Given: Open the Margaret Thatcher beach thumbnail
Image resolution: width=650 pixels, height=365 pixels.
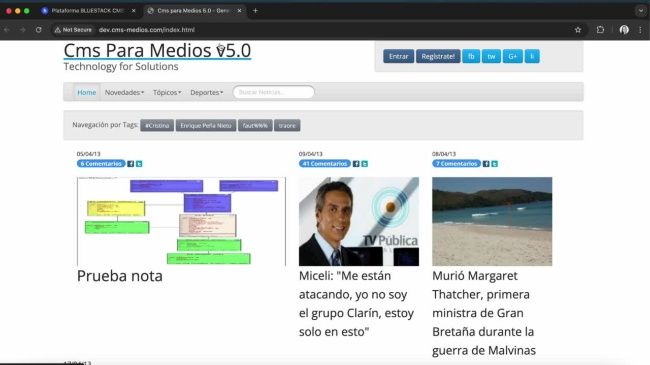Looking at the screenshot, I should (x=492, y=221).
